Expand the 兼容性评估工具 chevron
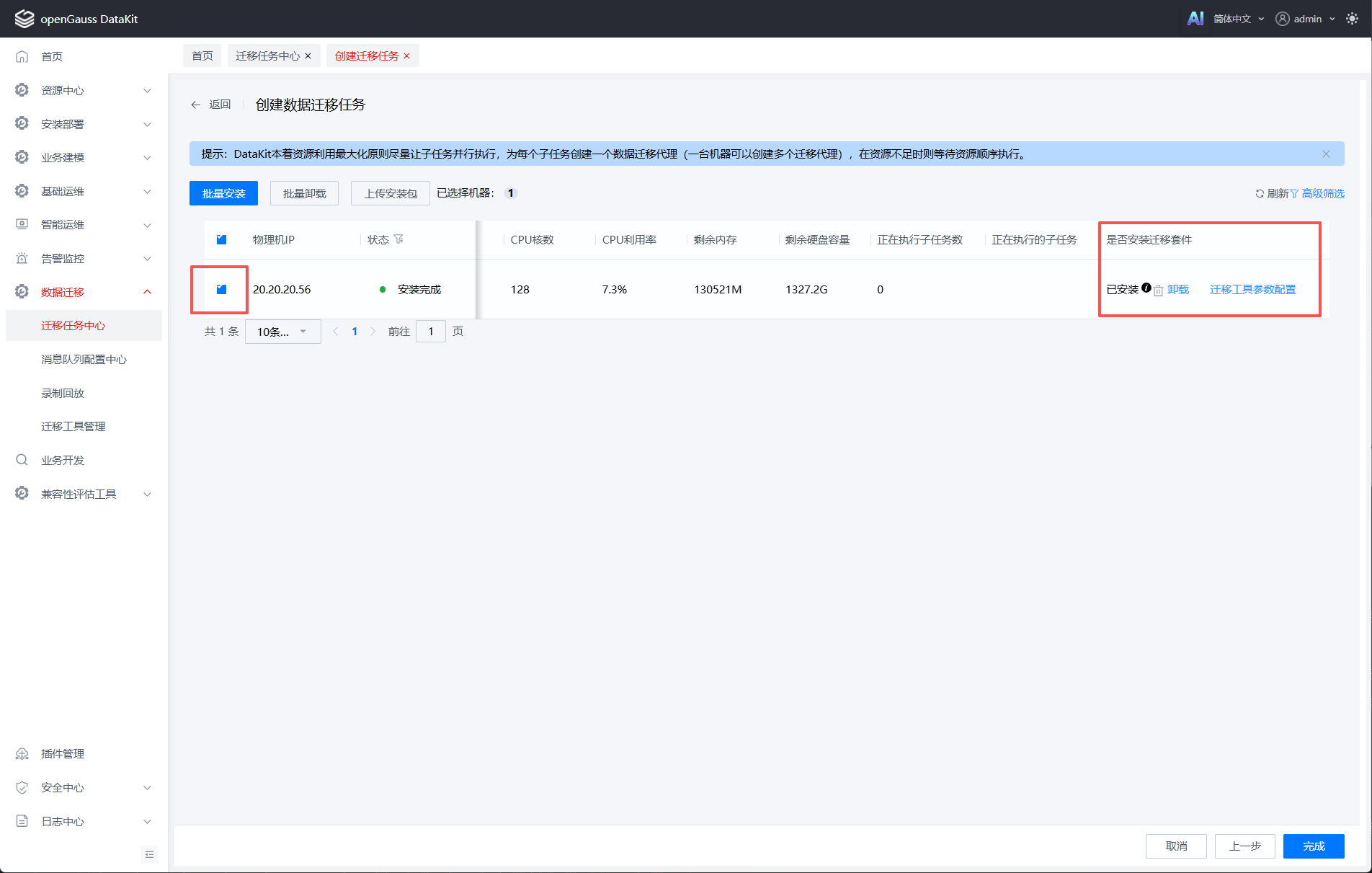Image resolution: width=1372 pixels, height=873 pixels. tap(147, 494)
